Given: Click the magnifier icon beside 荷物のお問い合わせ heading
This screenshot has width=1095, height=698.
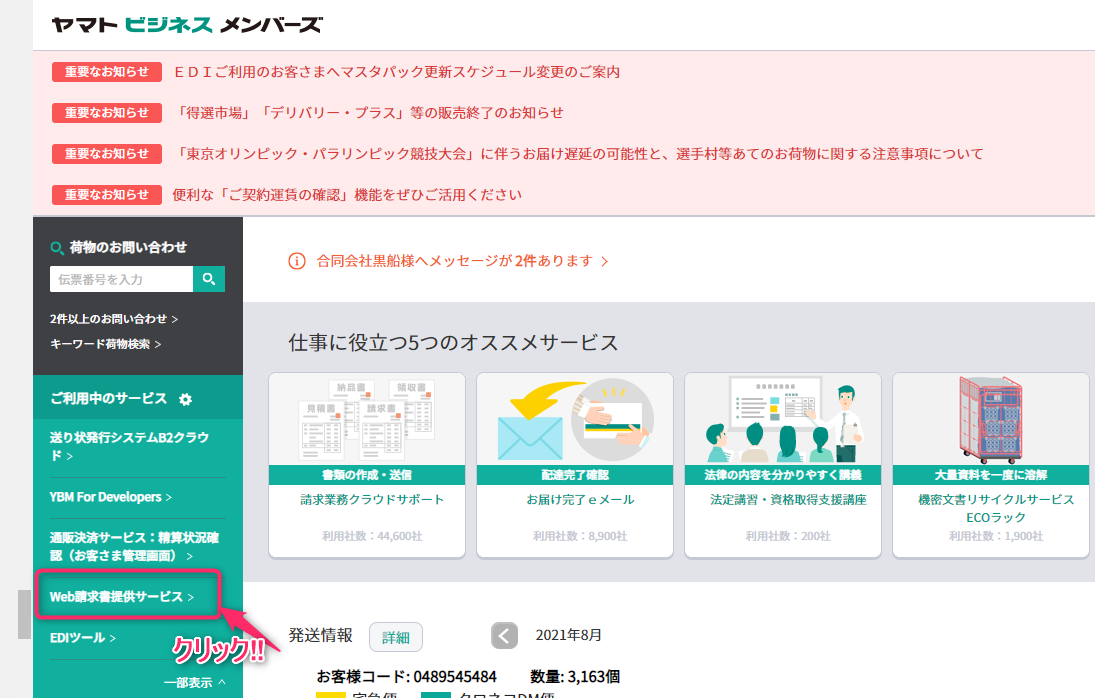Looking at the screenshot, I should click(57, 248).
